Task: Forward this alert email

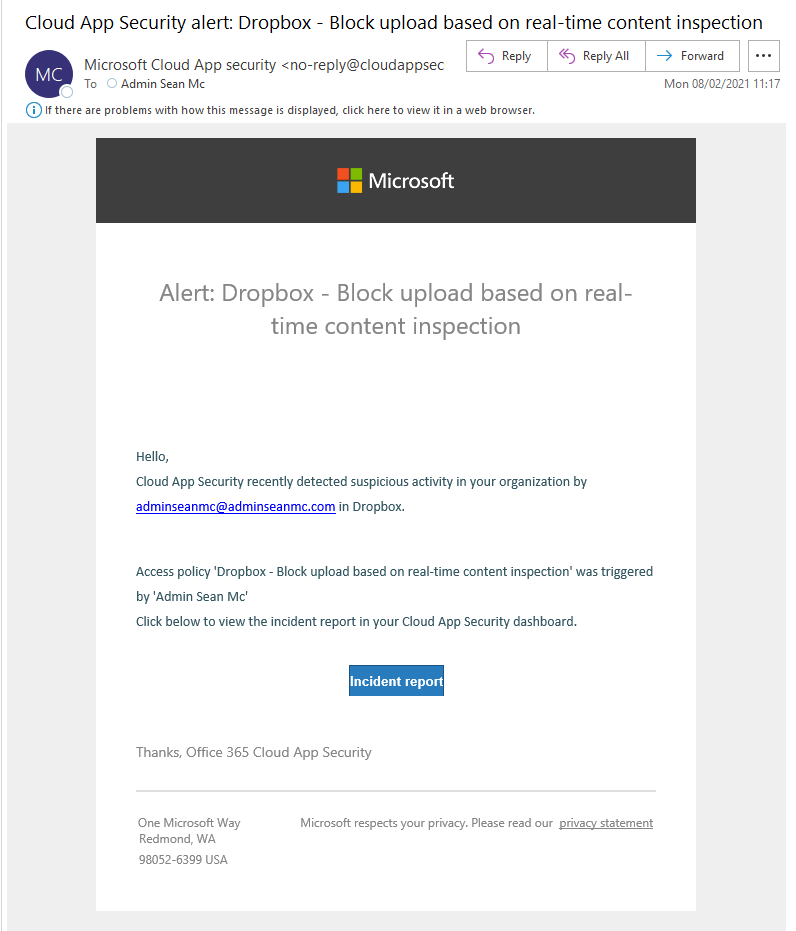Action: tap(692, 56)
